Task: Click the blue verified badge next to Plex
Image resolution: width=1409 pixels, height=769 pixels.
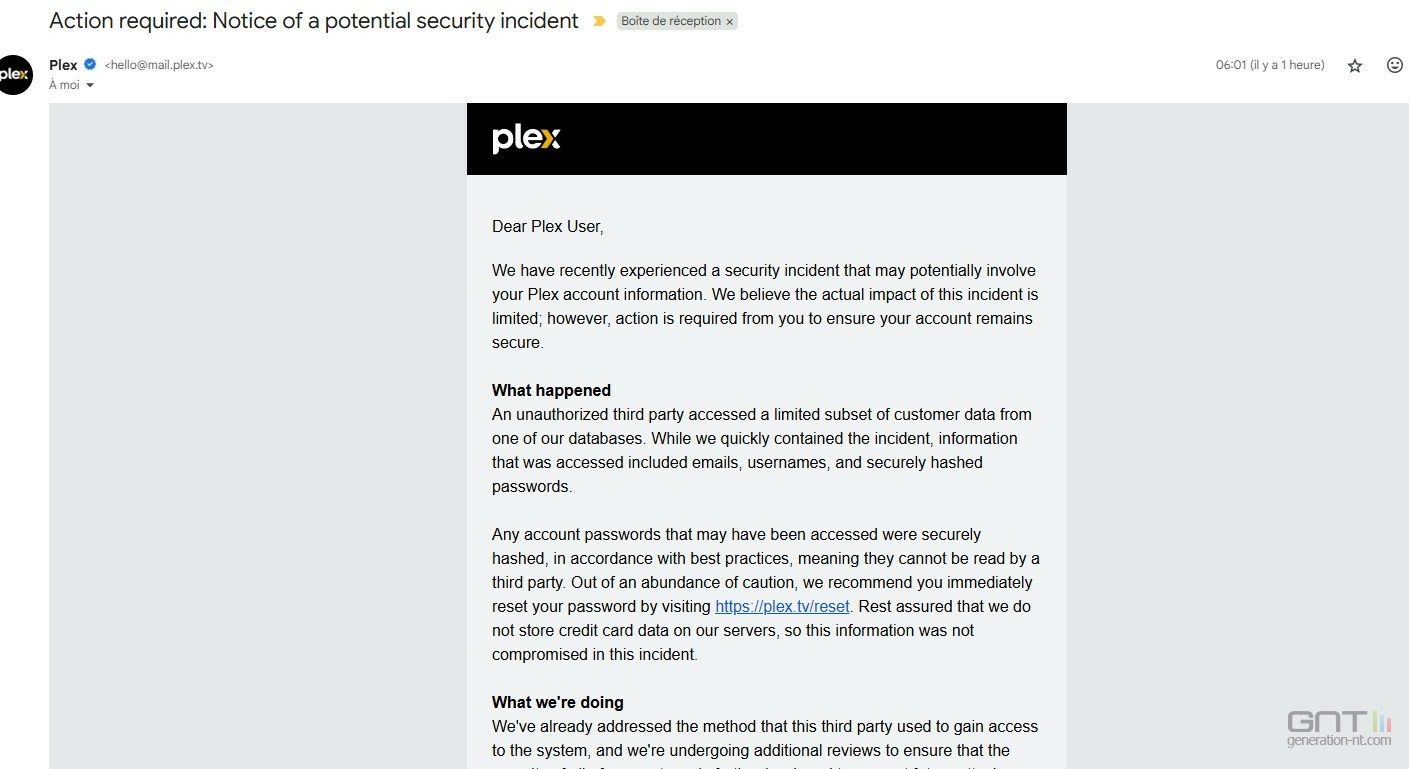Action: 90,64
